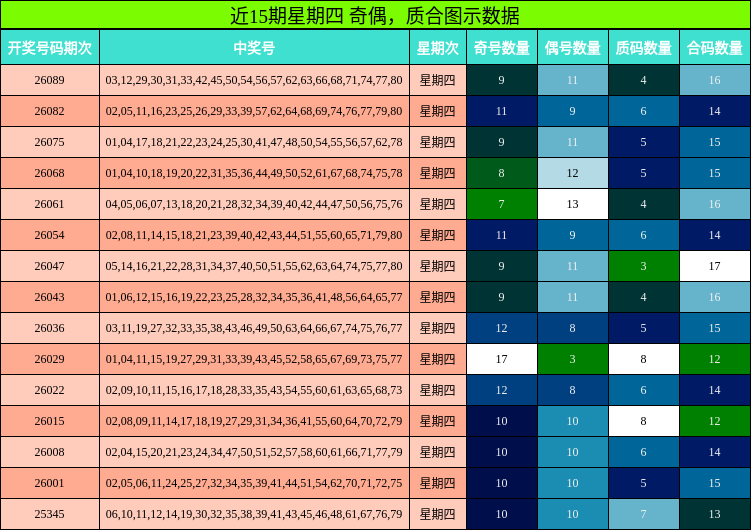751x530 pixels.
Task: Select the 奇号数量 column header
Action: [x=501, y=47]
